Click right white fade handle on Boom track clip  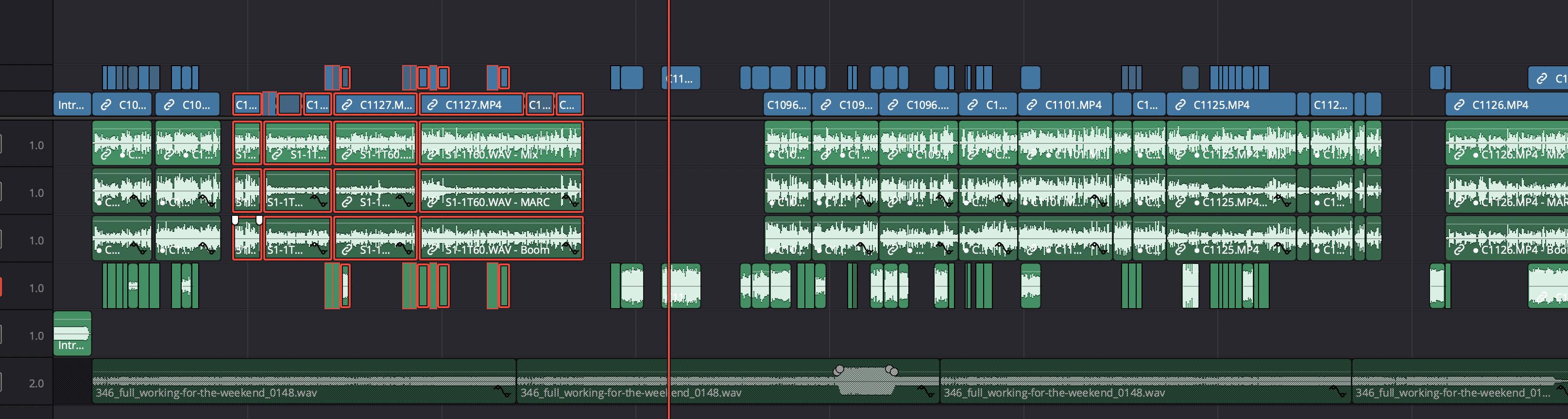click(x=259, y=220)
